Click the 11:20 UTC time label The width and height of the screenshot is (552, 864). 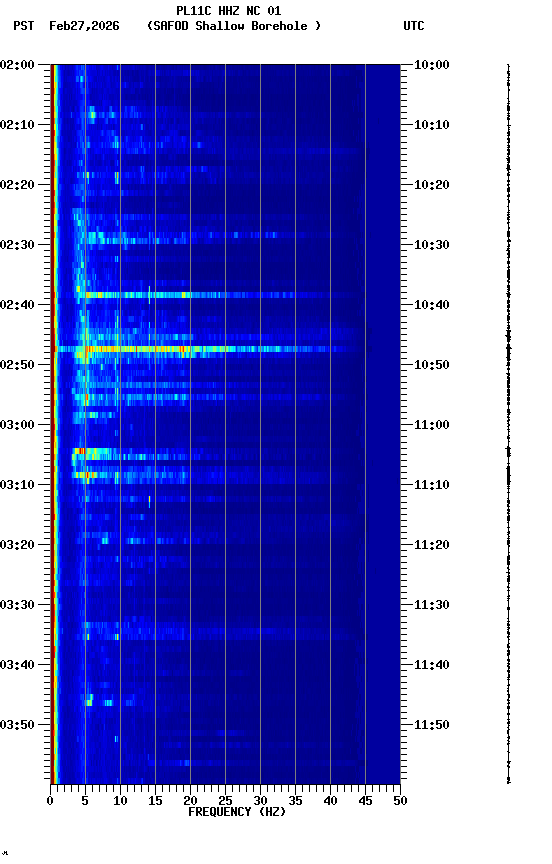432,545
